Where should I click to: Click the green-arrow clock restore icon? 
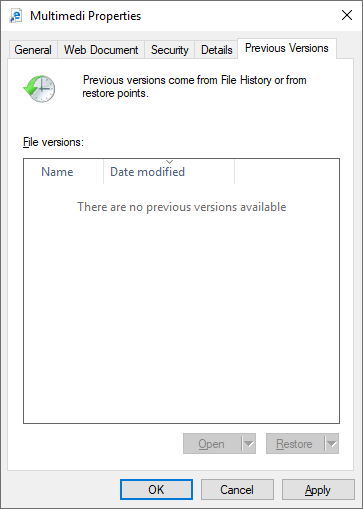click(39, 89)
